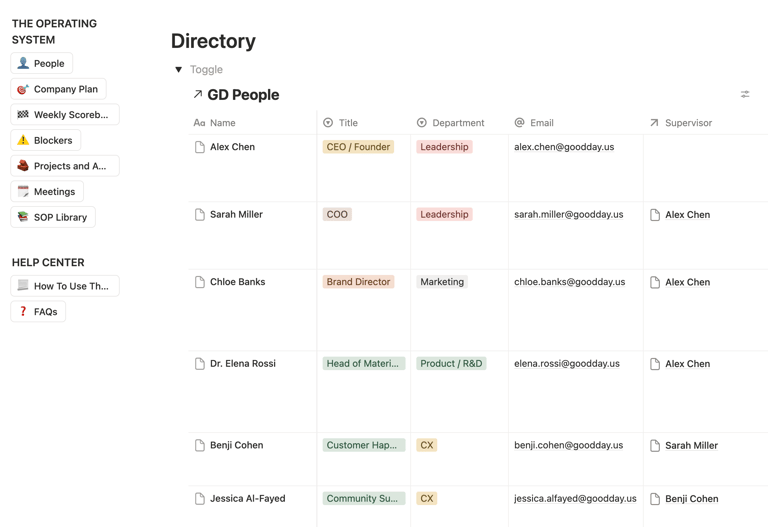Collapse the Toggle block triangle
The width and height of the screenshot is (768, 527).
(x=179, y=70)
